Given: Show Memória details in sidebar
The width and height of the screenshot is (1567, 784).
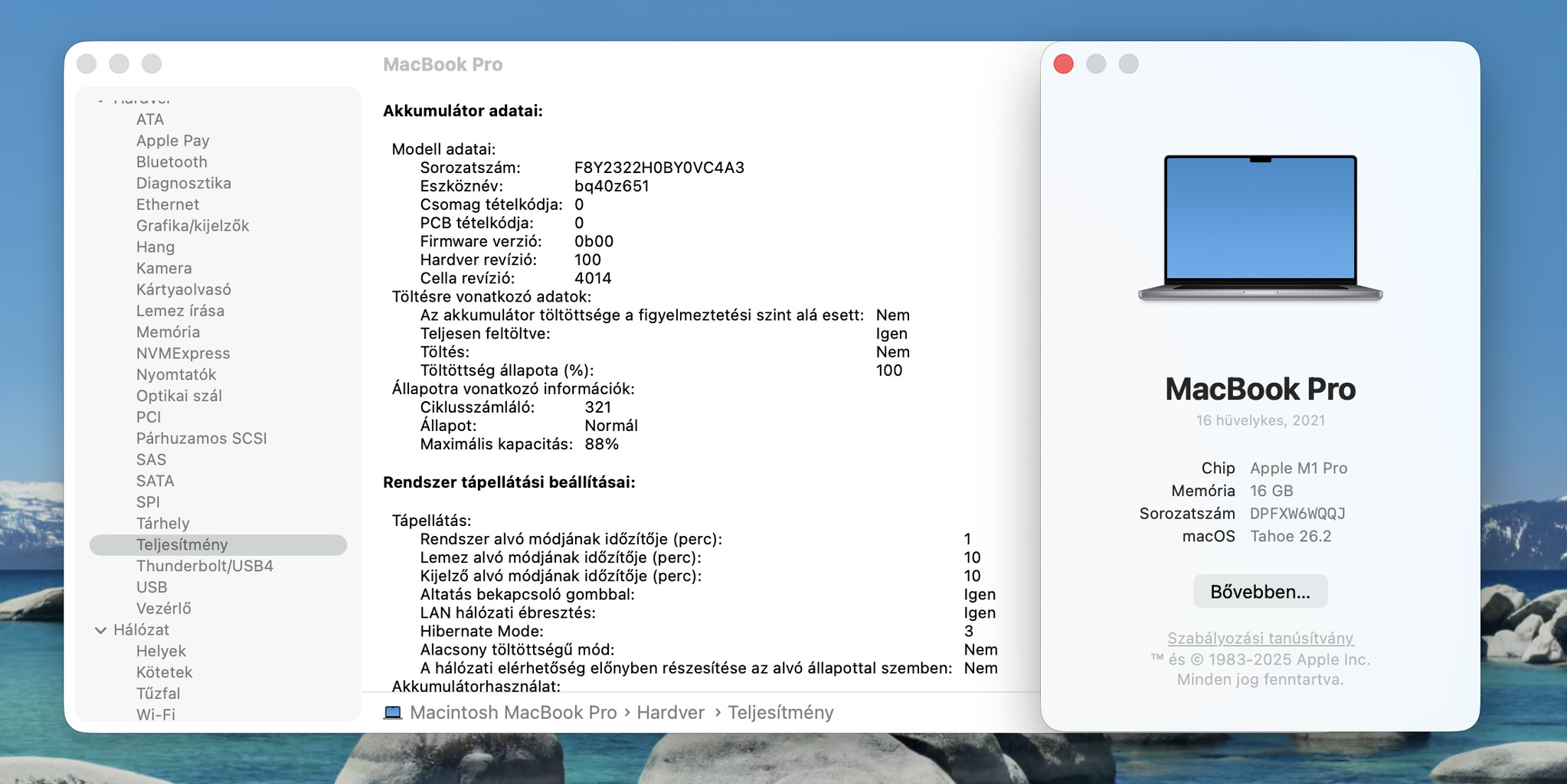Looking at the screenshot, I should tap(168, 332).
